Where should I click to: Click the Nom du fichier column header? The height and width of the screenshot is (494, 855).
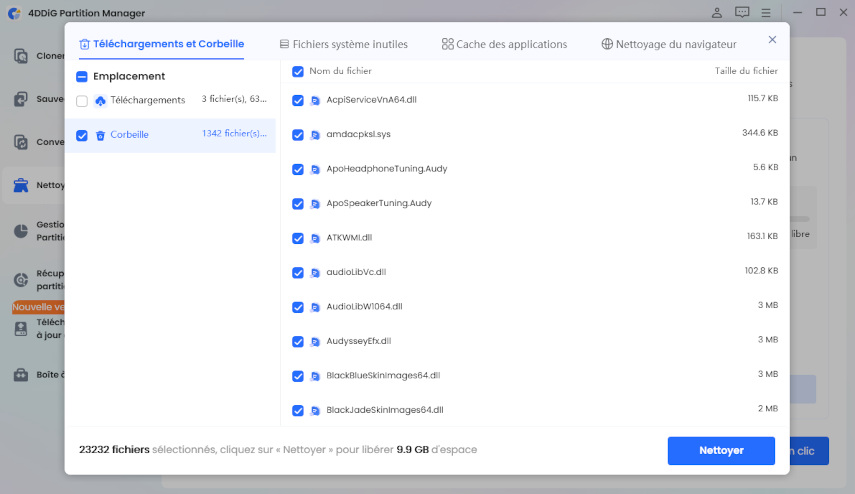pyautogui.click(x=340, y=71)
